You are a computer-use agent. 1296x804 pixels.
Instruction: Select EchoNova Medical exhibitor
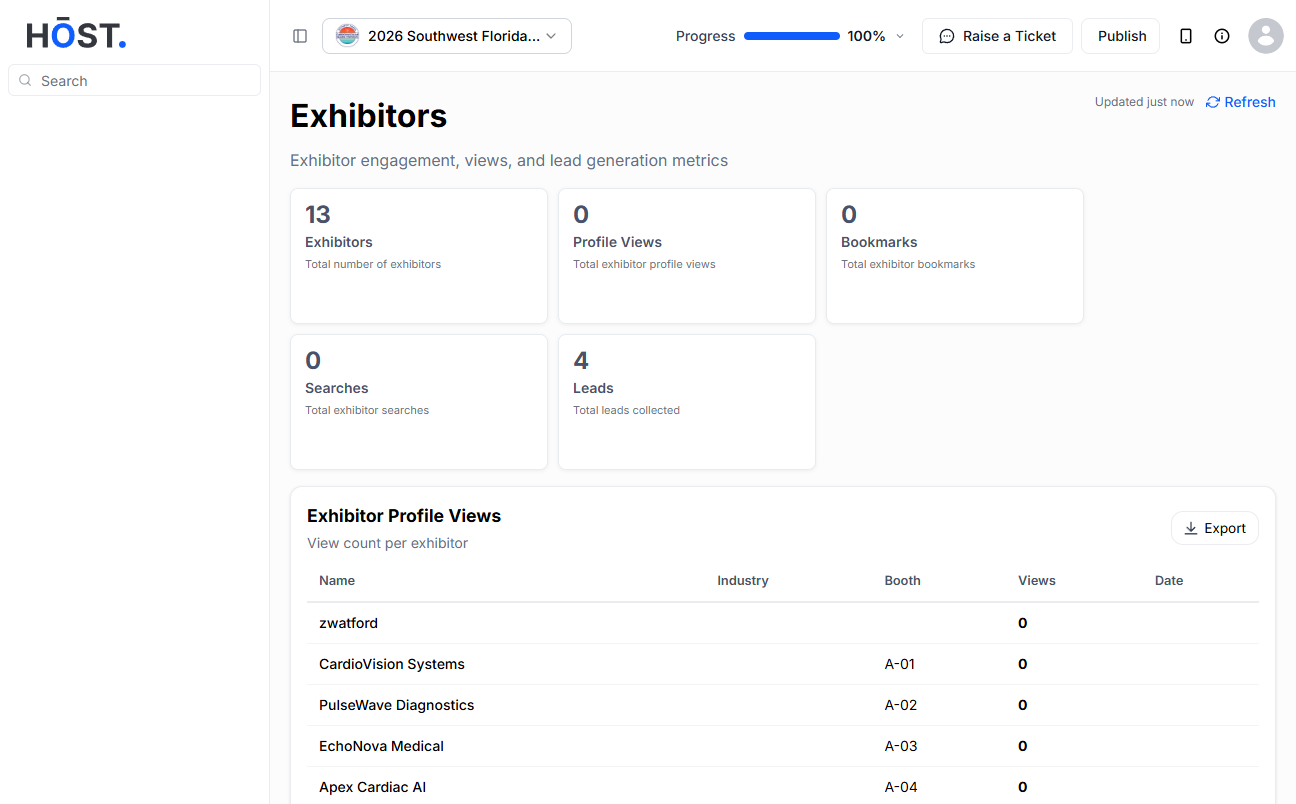click(381, 746)
